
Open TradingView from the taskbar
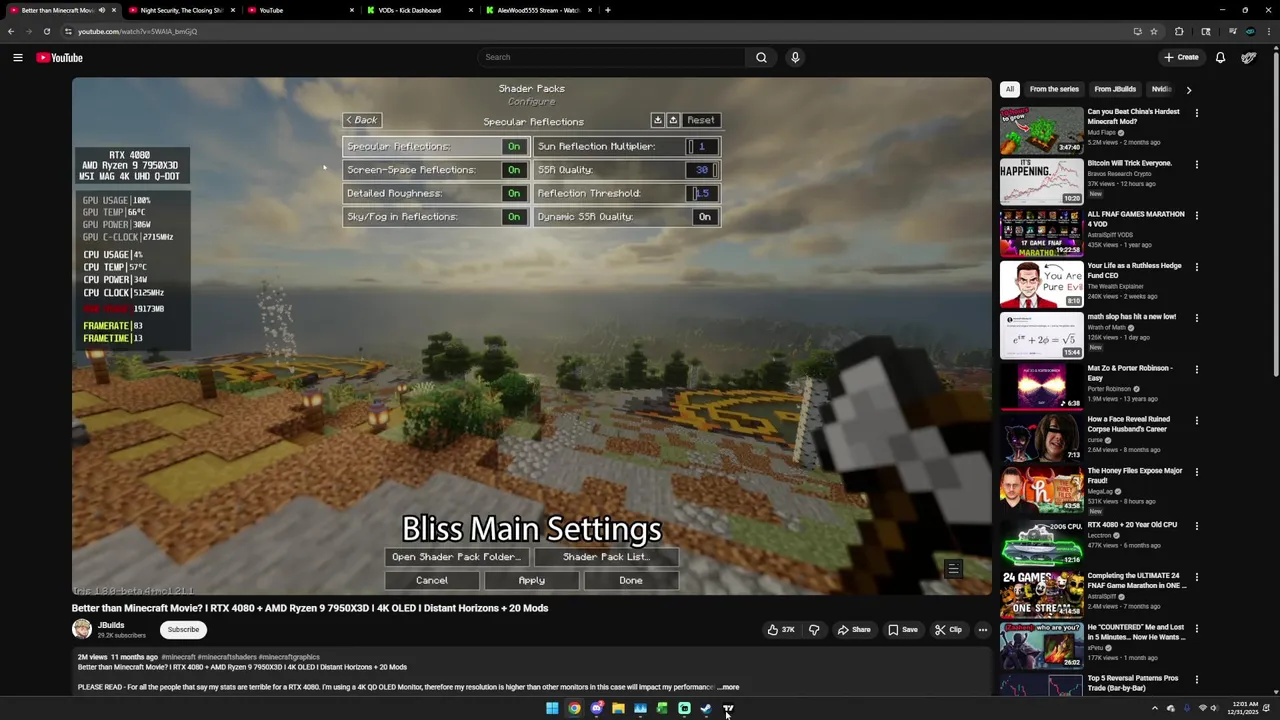point(728,709)
